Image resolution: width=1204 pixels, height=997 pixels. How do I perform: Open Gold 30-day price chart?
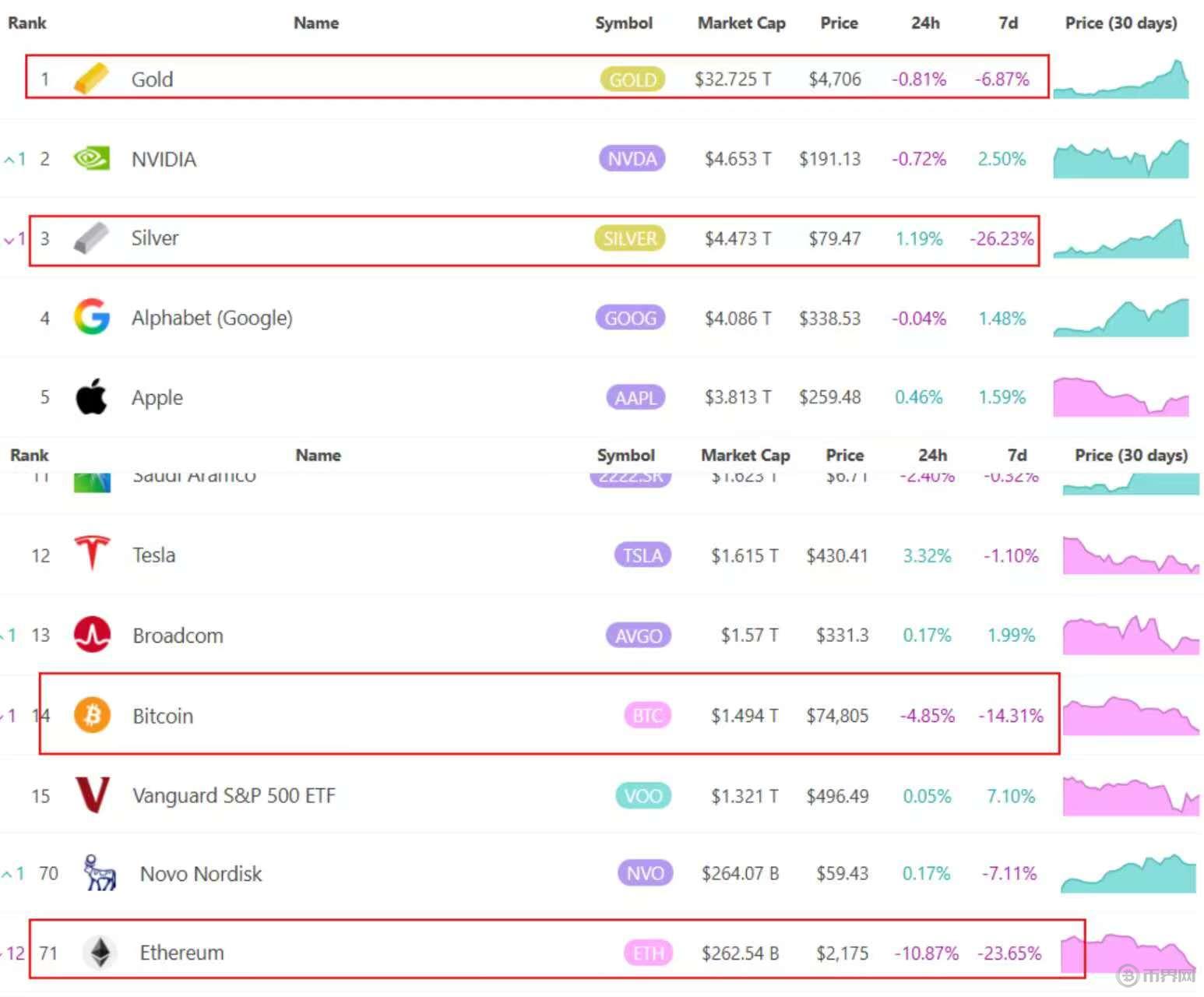(x=1121, y=80)
